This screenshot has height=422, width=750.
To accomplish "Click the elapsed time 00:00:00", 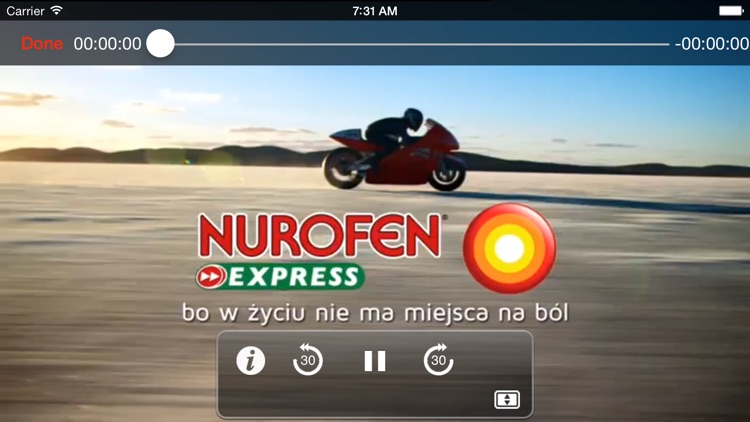I will (108, 44).
